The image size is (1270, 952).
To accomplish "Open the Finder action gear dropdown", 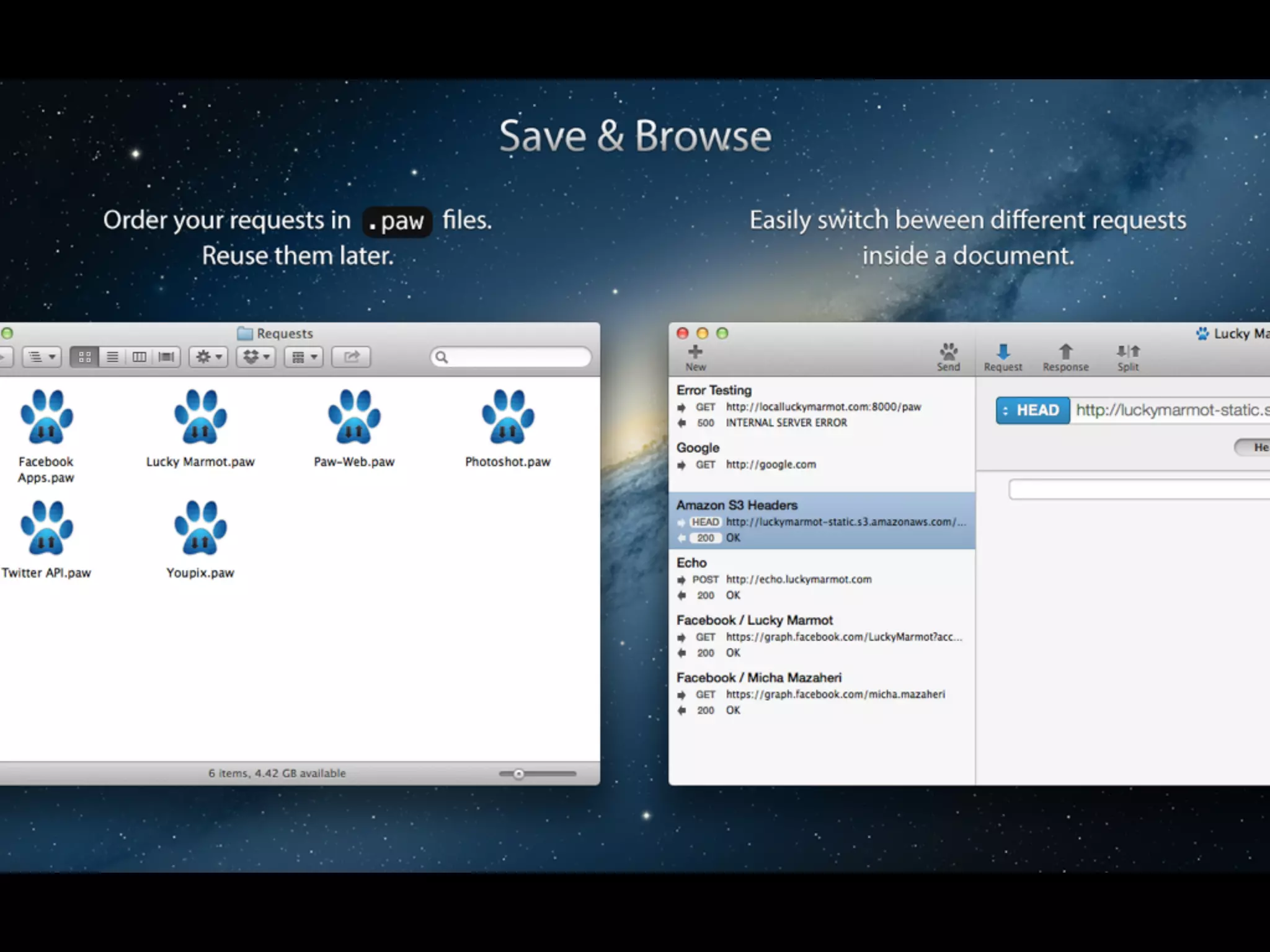I will 209,357.
